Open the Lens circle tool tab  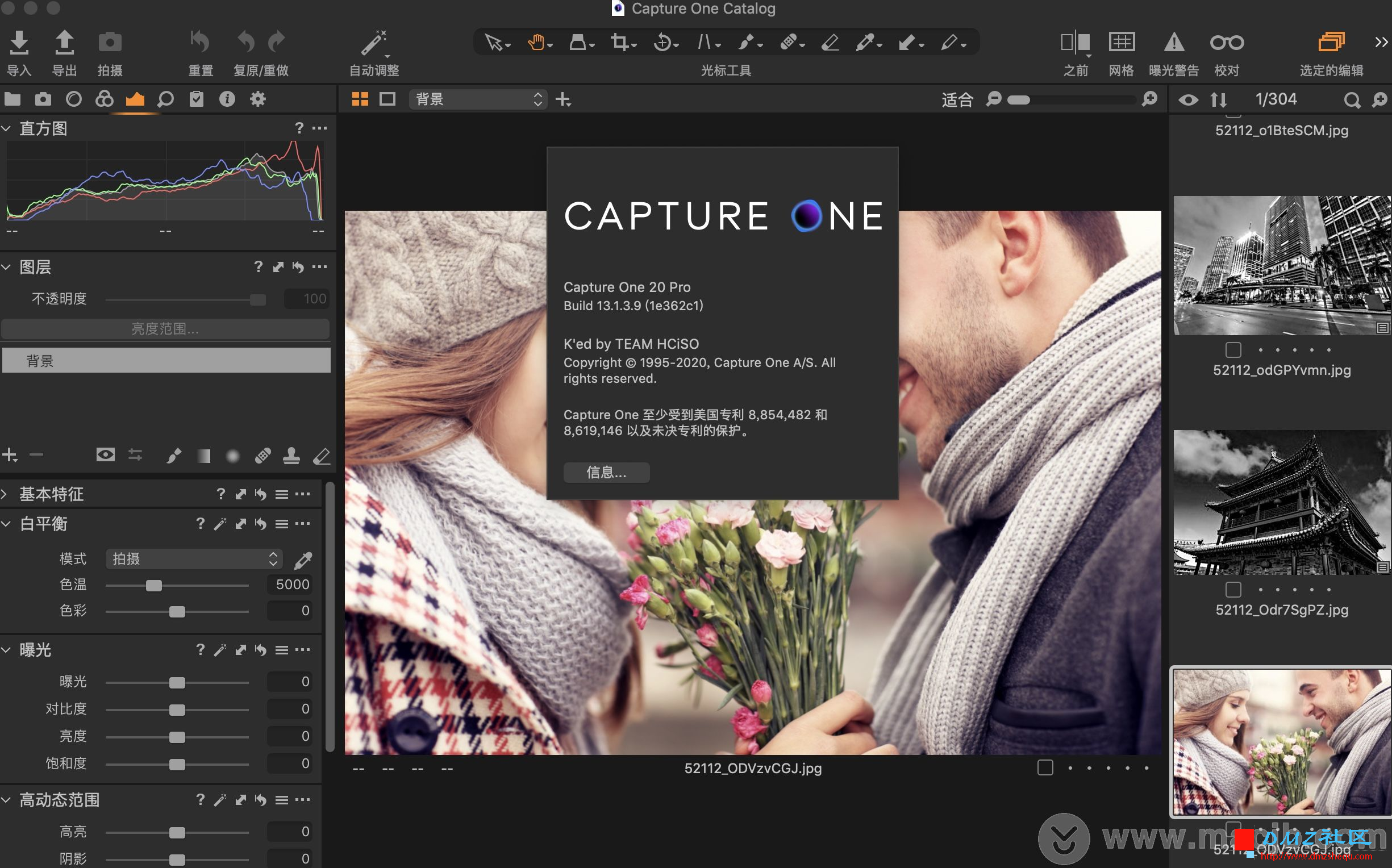(74, 99)
